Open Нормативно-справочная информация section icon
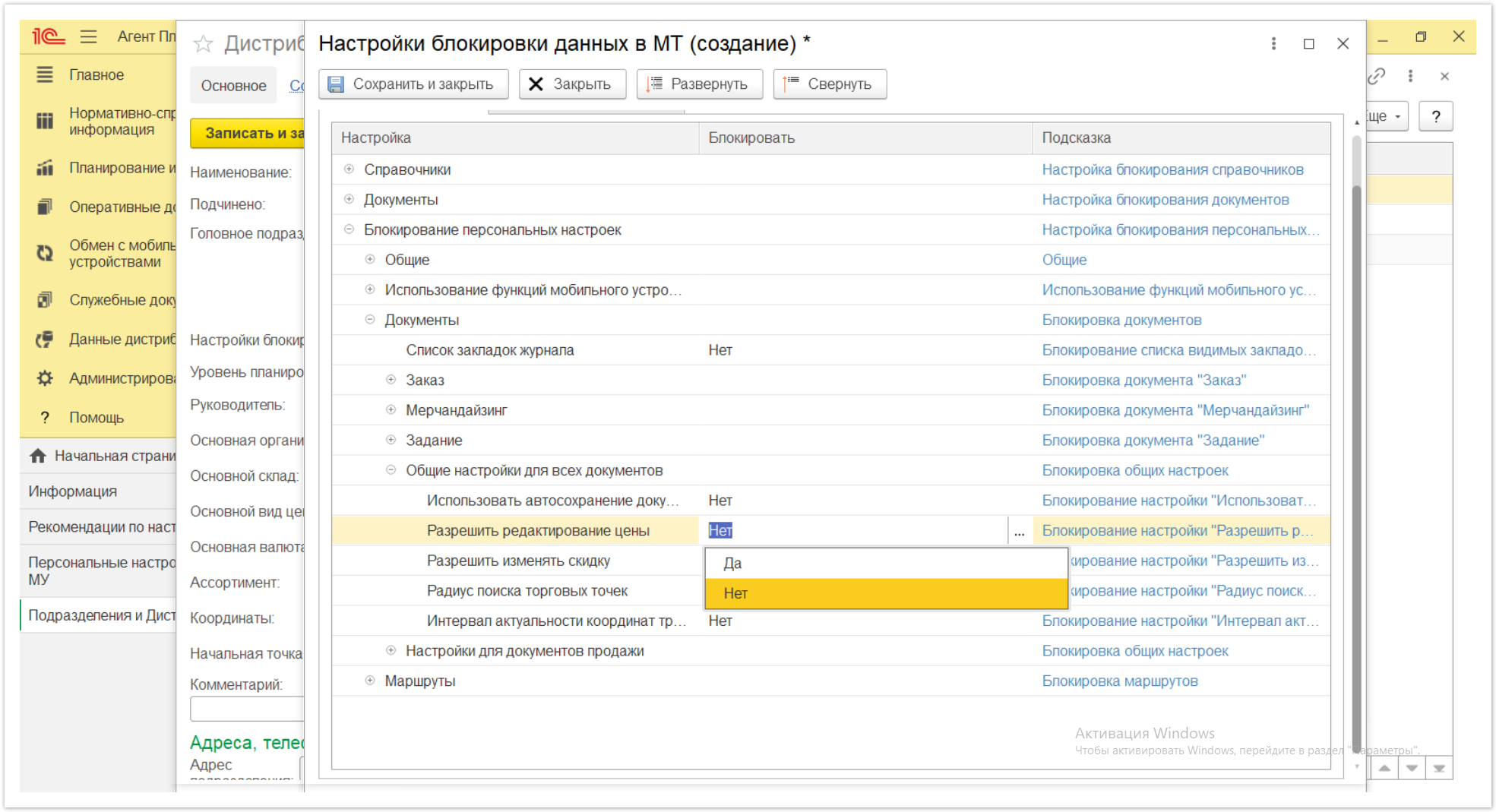Image resolution: width=1496 pixels, height=812 pixels. click(45, 121)
